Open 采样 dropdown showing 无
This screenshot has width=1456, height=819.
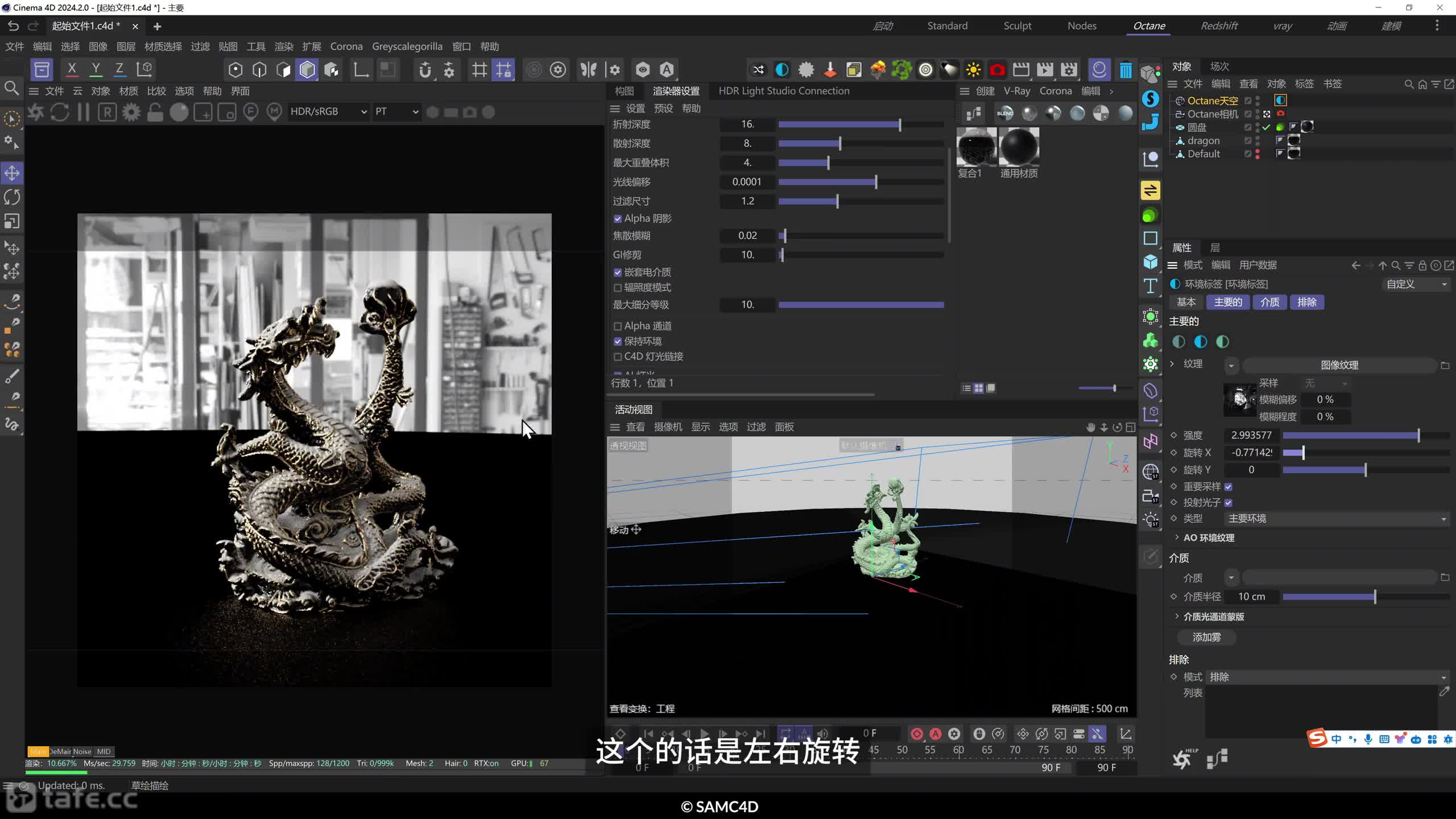(x=1326, y=383)
